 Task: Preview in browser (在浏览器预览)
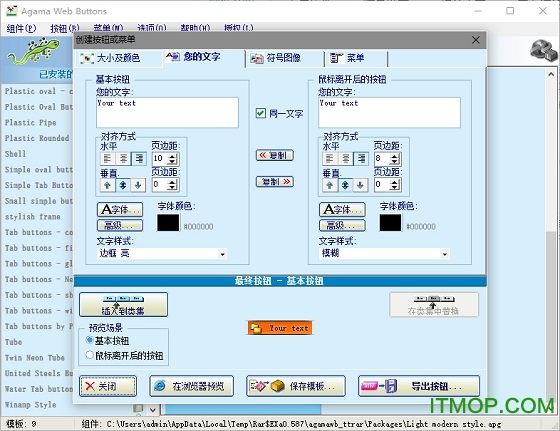(x=191, y=386)
